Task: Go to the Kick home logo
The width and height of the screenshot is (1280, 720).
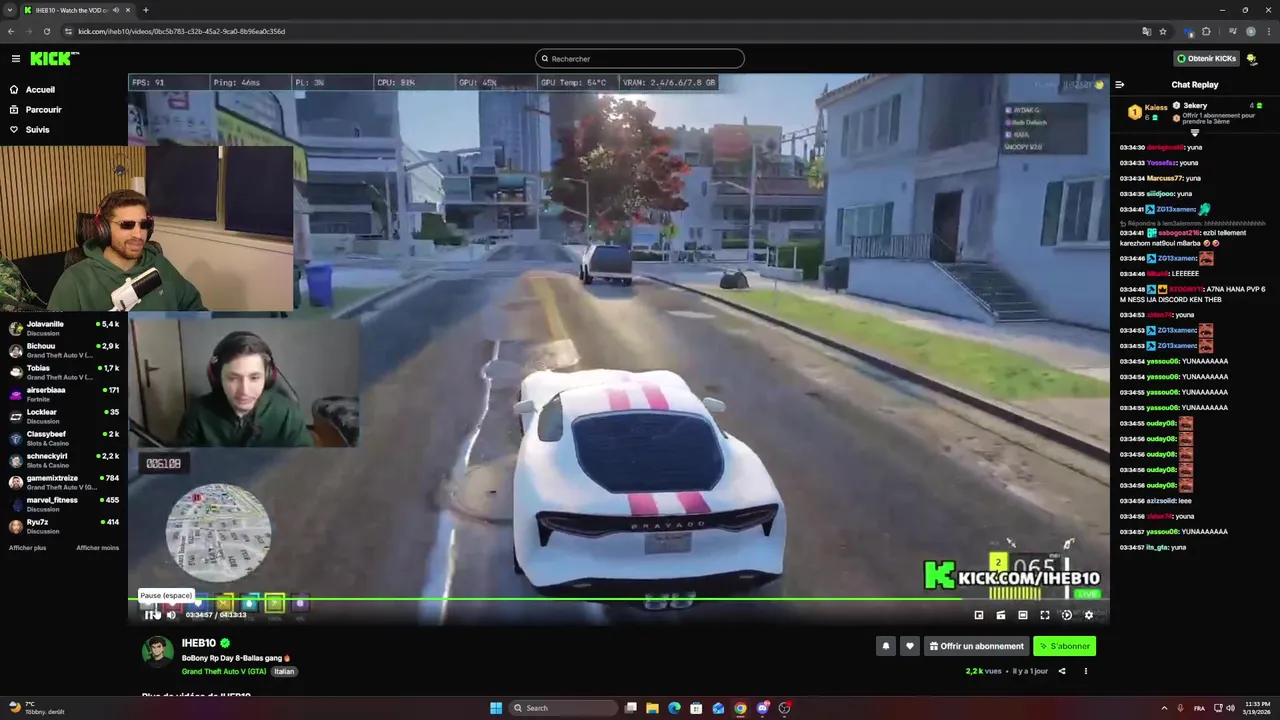Action: tap(54, 59)
